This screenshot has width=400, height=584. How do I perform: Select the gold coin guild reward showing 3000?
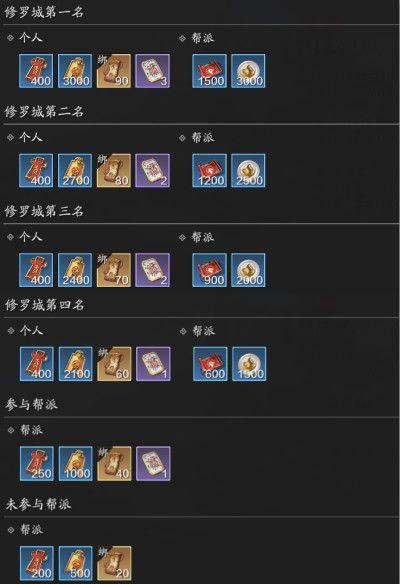point(248,71)
